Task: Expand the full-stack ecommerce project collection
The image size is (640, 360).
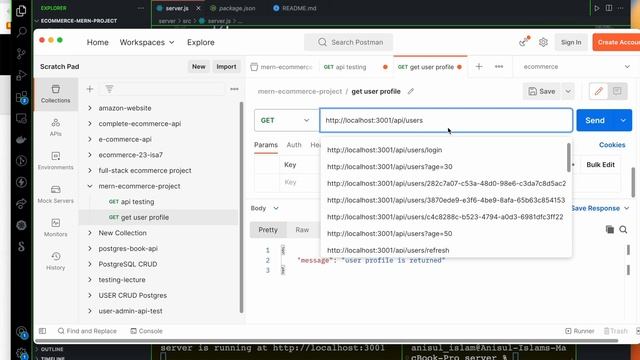Action: click(90, 170)
